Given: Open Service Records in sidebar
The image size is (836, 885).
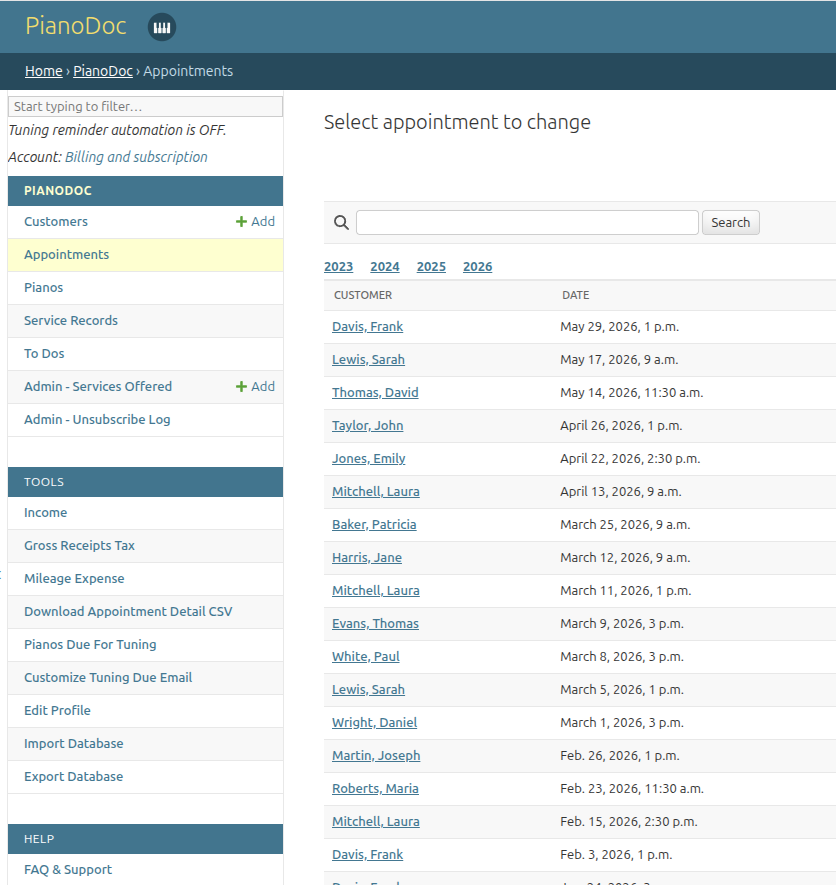Looking at the screenshot, I should pyautogui.click(x=71, y=321).
